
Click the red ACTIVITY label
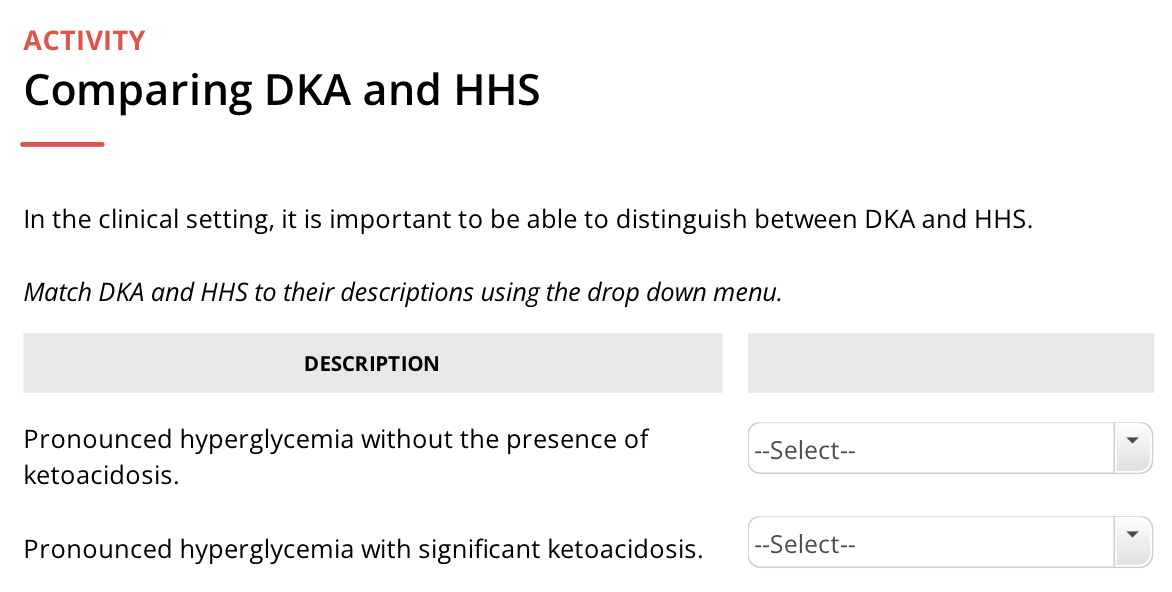pos(84,41)
